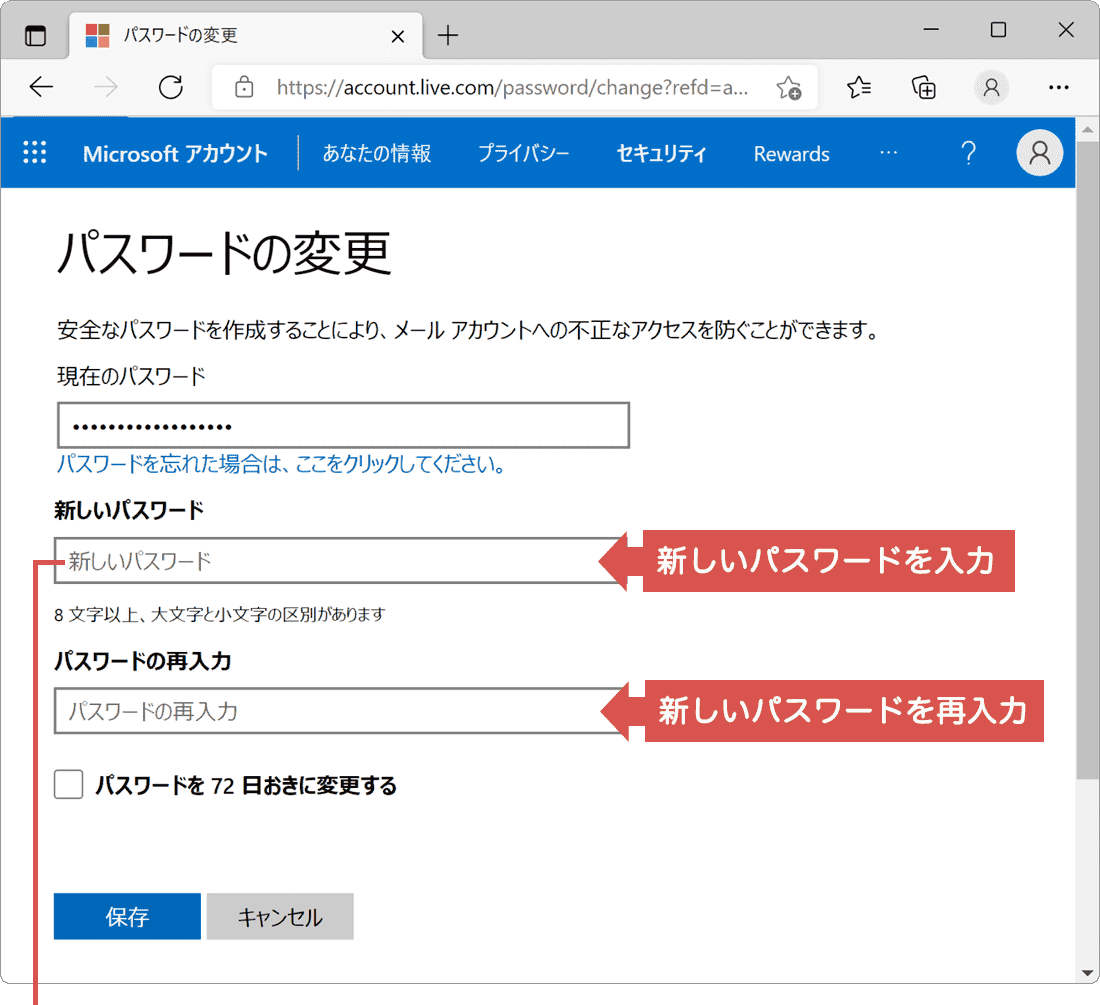Open a new browser tab with the plus
Screen dimensions: 1100x1005
447,35
